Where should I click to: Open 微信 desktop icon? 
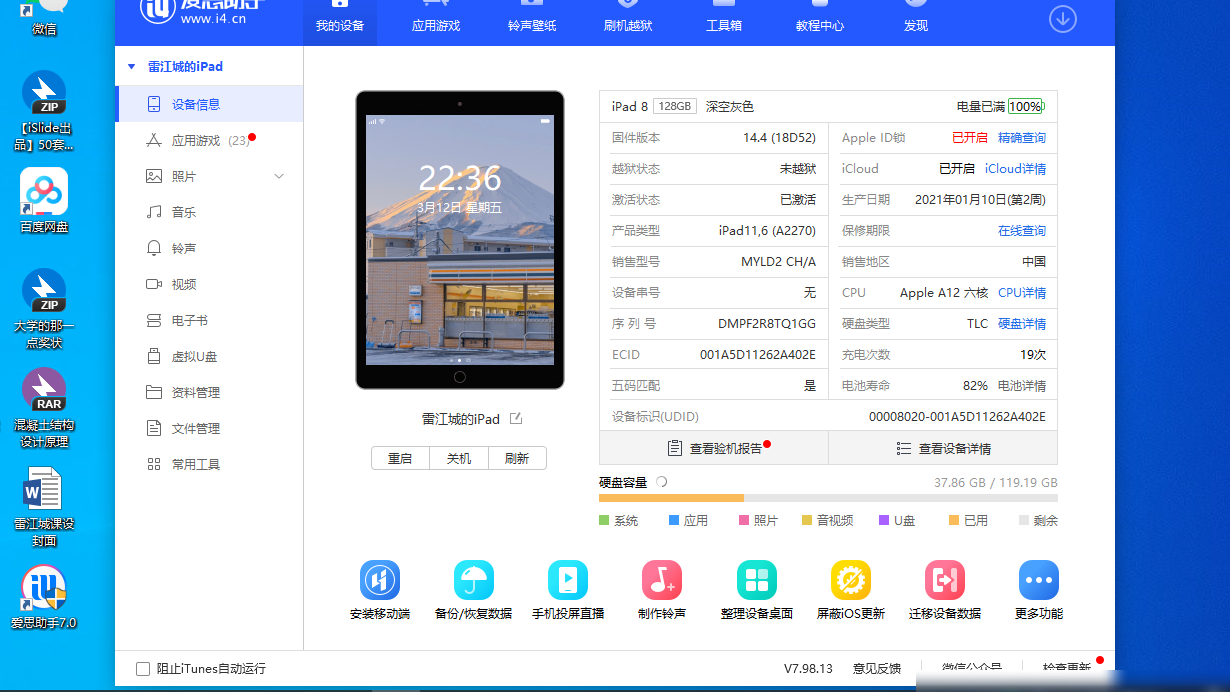(44, 20)
